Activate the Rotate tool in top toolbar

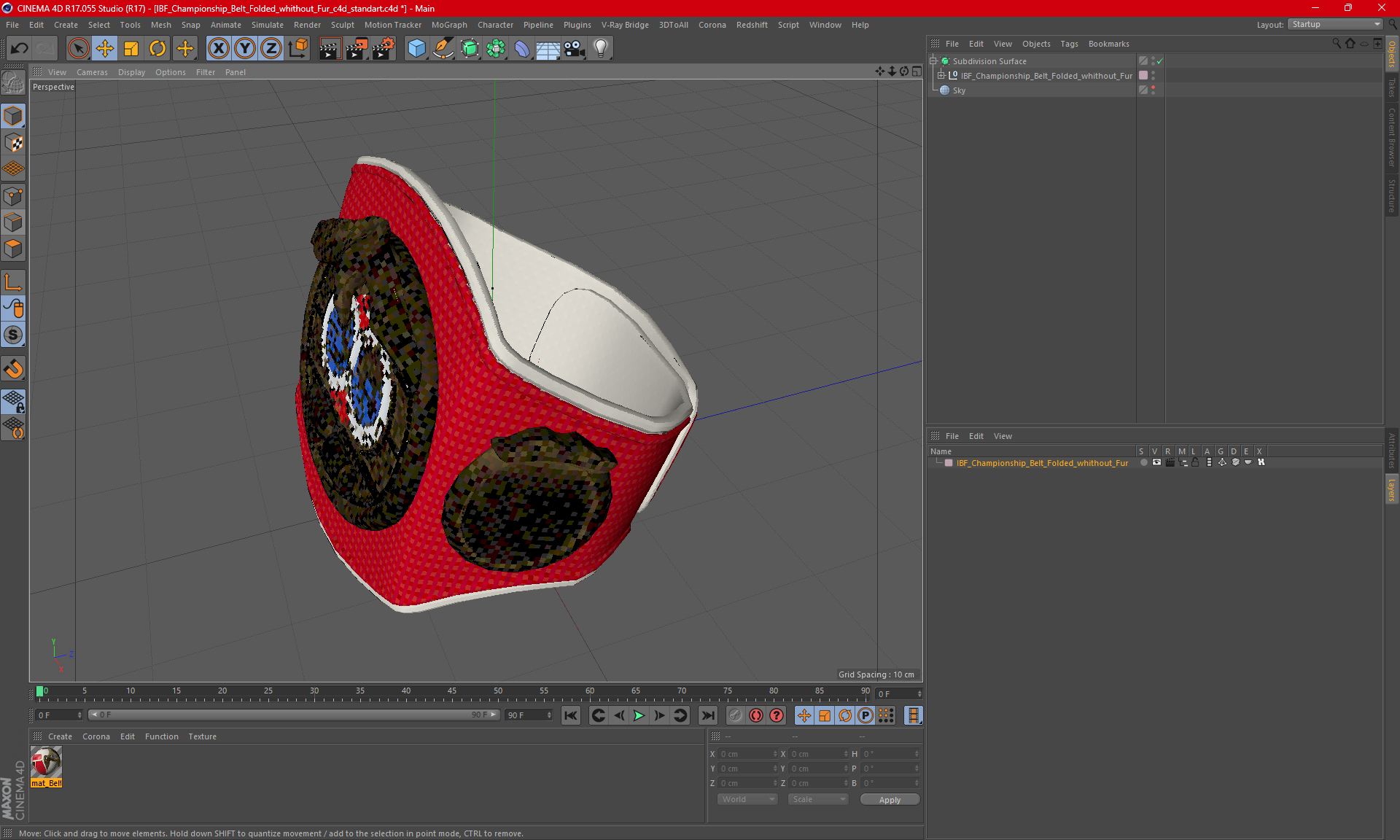tap(157, 48)
